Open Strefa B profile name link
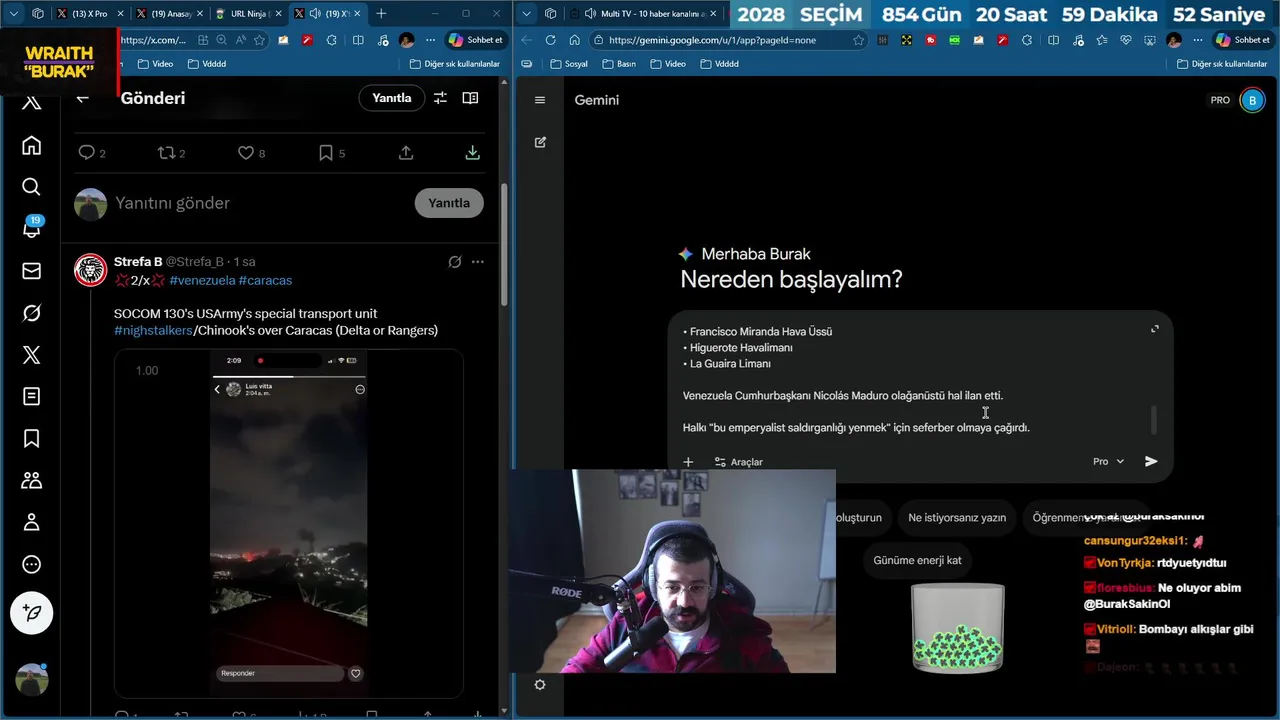This screenshot has height=720, width=1280. point(138,262)
